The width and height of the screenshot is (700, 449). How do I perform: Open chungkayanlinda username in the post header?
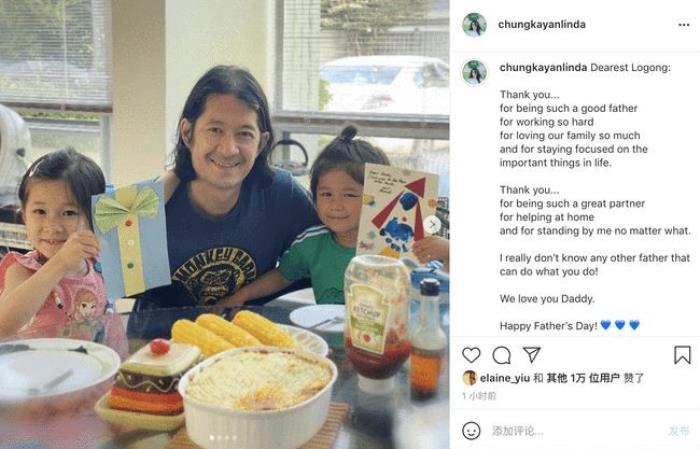click(542, 25)
